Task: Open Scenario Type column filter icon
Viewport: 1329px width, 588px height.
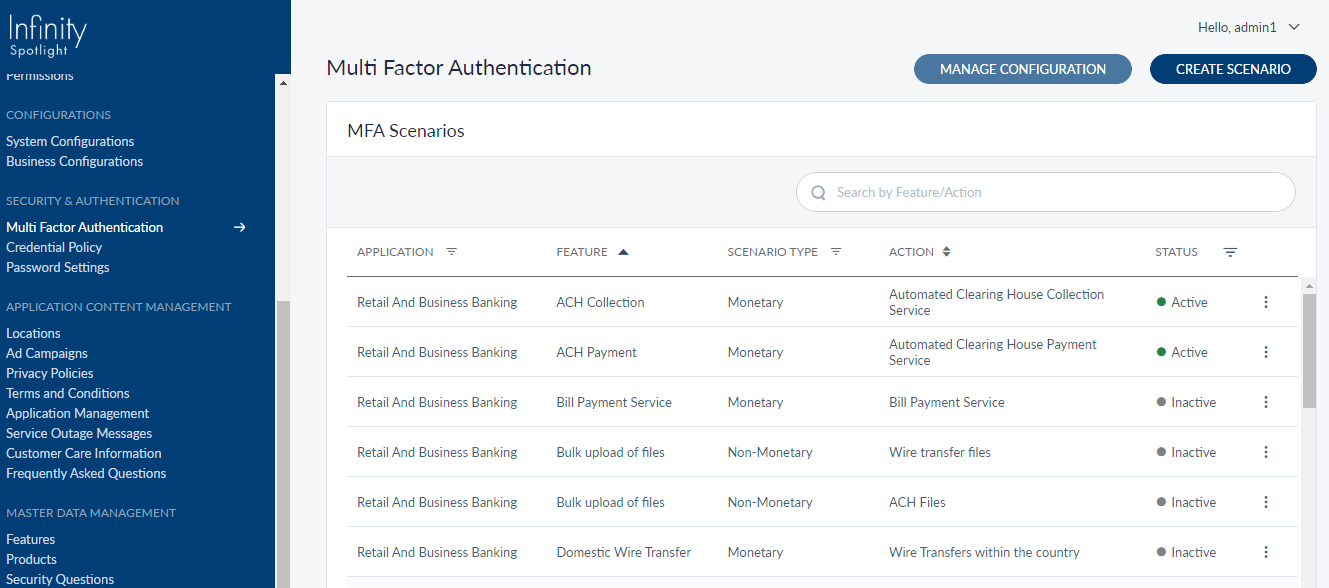Action: pyautogui.click(x=836, y=252)
